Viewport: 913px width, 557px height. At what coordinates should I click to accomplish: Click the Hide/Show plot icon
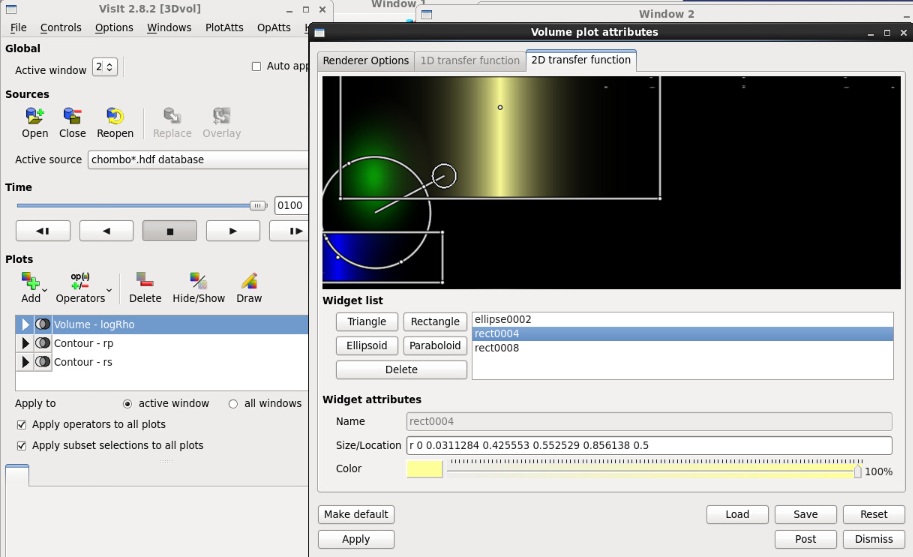pos(198,281)
